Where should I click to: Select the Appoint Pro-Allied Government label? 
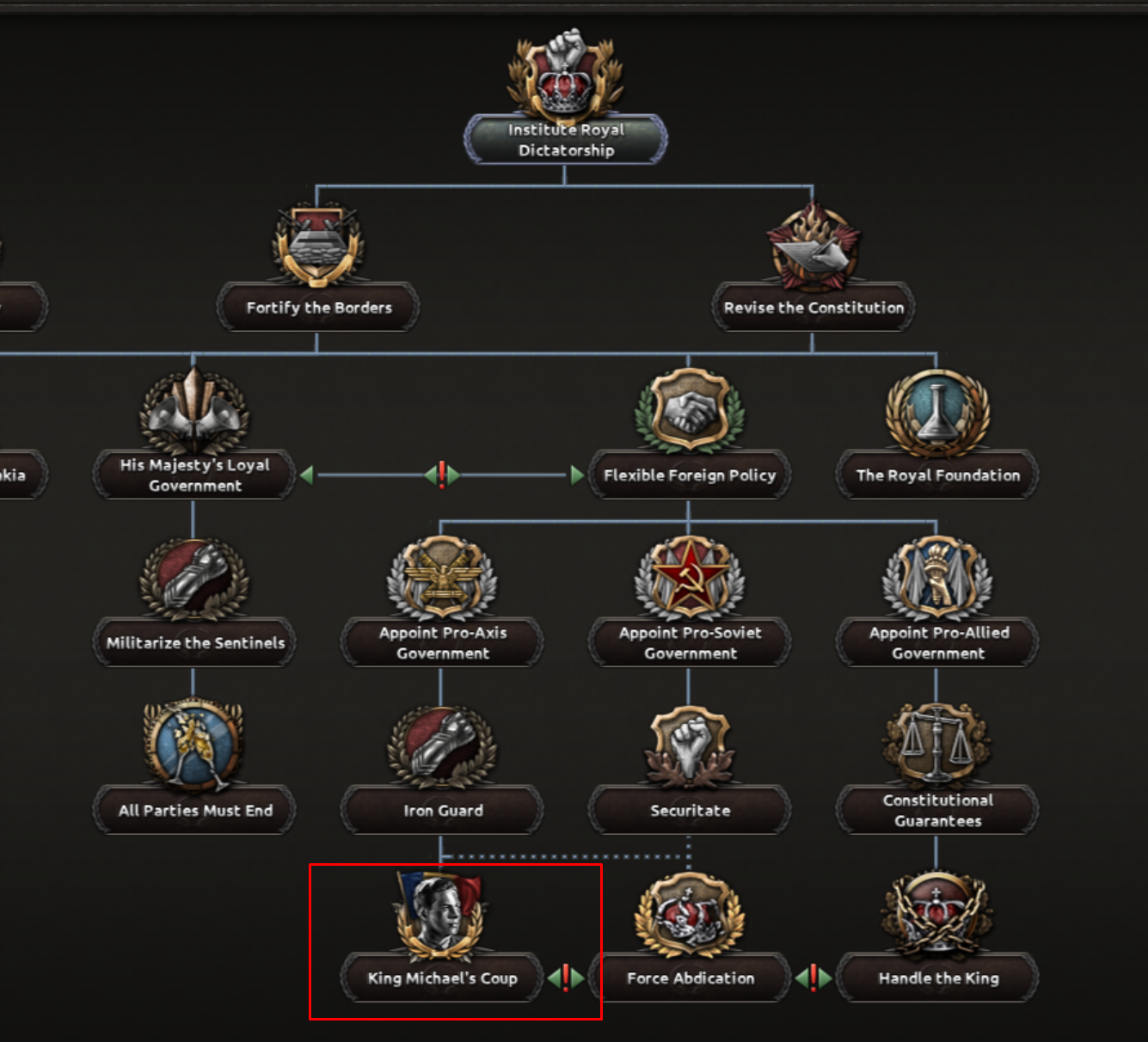(937, 642)
